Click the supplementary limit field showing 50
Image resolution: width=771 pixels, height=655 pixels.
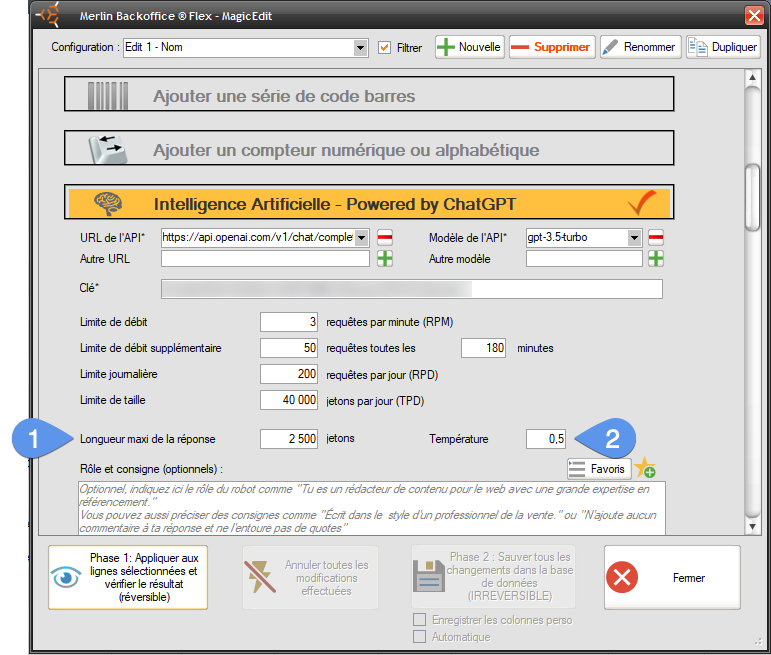289,348
